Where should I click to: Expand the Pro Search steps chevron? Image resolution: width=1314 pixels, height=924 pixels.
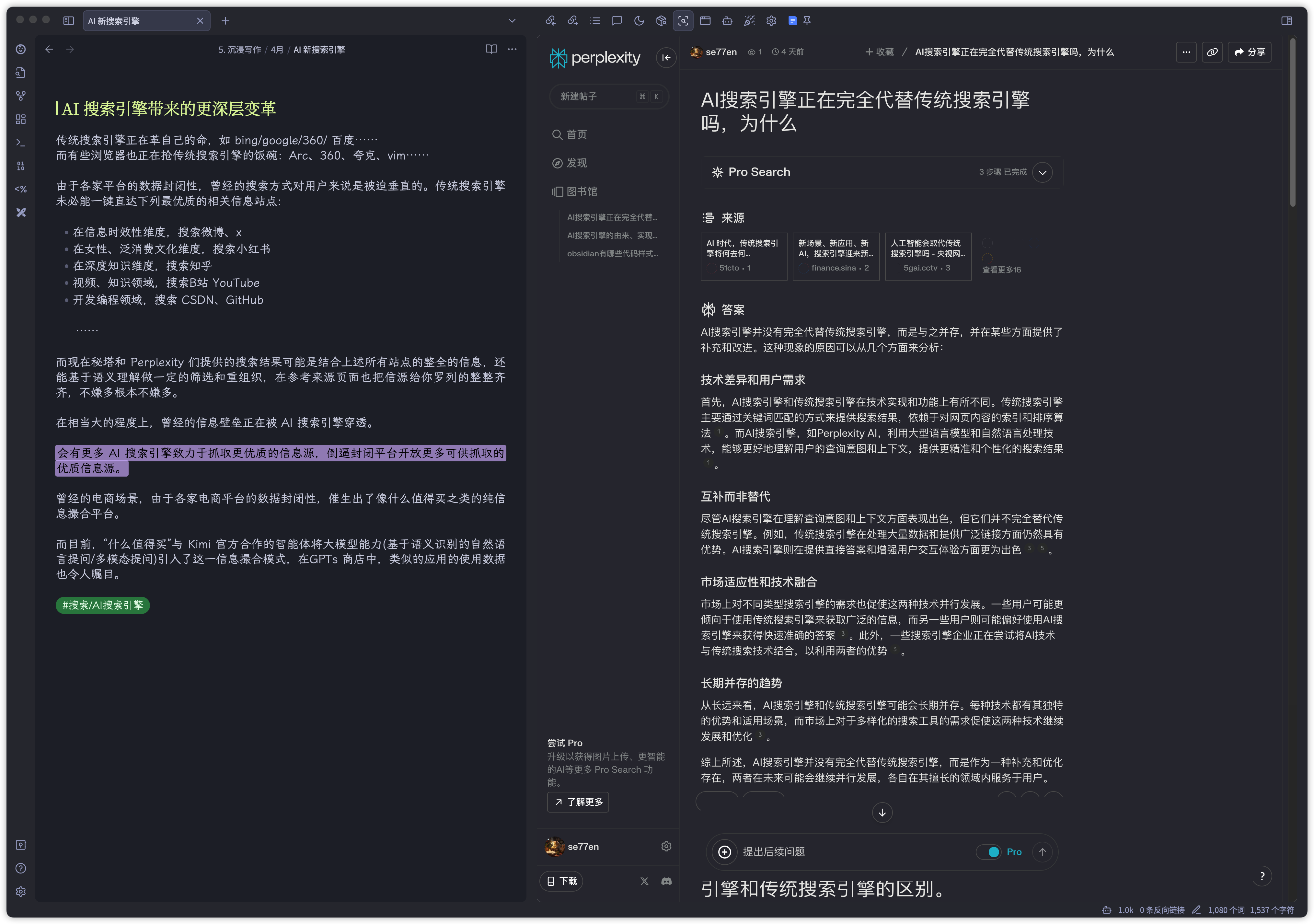tap(1042, 172)
